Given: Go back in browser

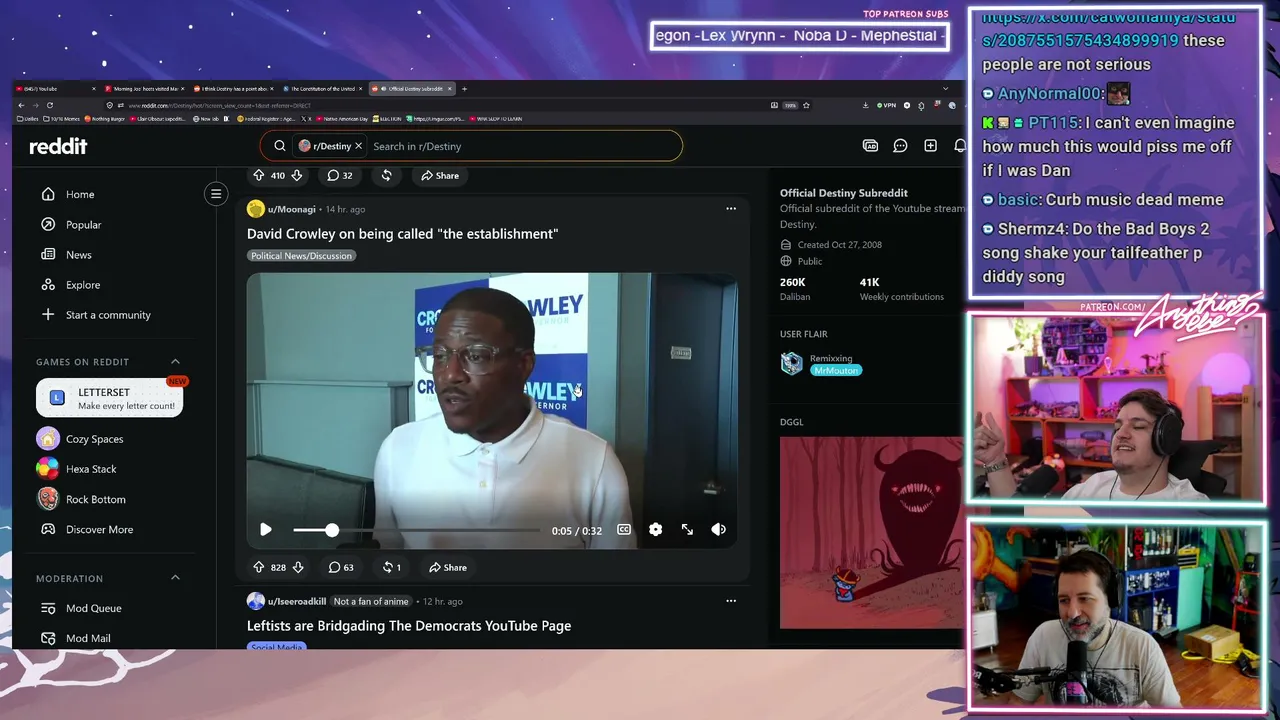Looking at the screenshot, I should point(21,105).
